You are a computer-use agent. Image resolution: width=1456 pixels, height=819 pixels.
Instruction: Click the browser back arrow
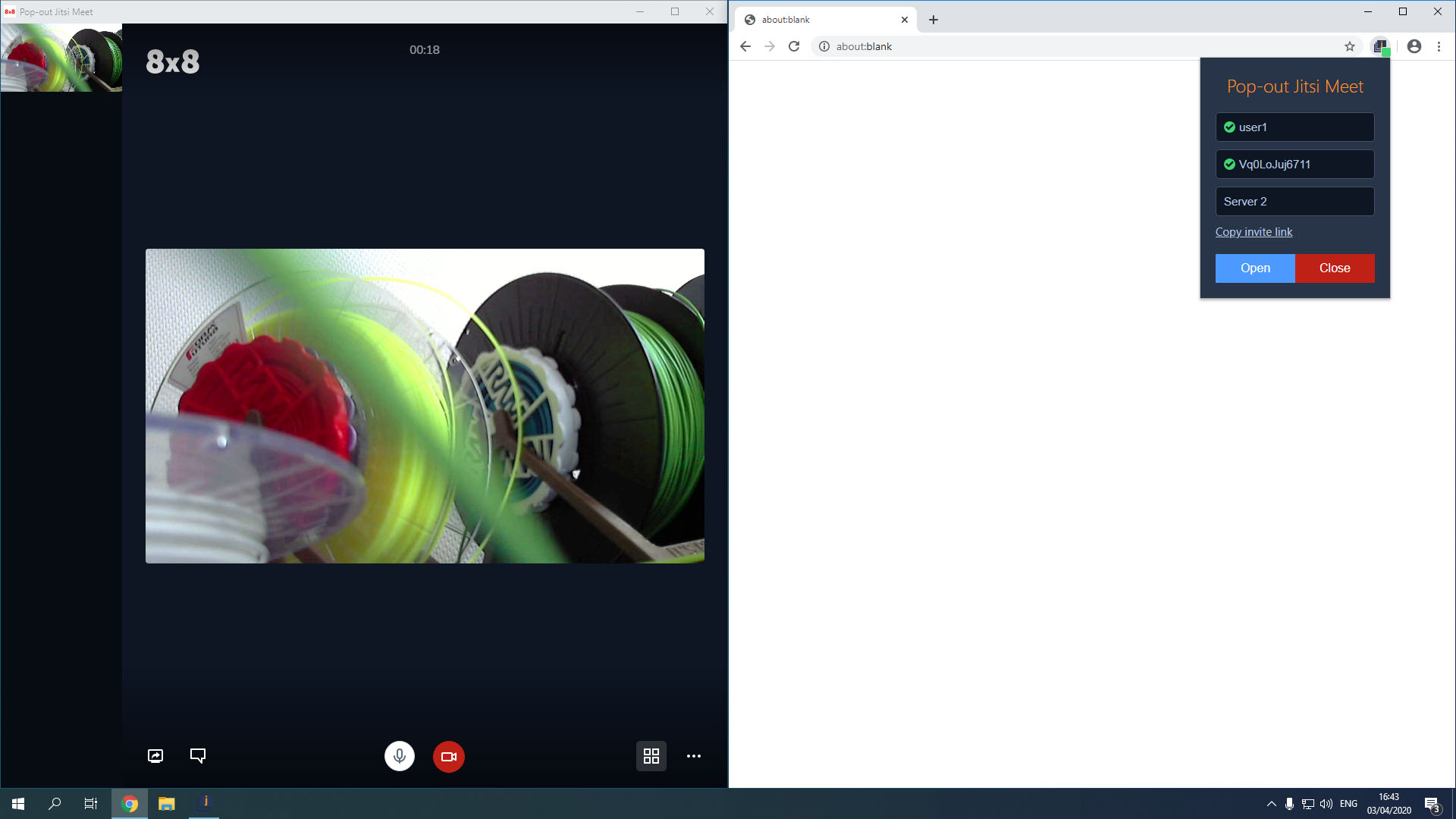pyautogui.click(x=745, y=46)
